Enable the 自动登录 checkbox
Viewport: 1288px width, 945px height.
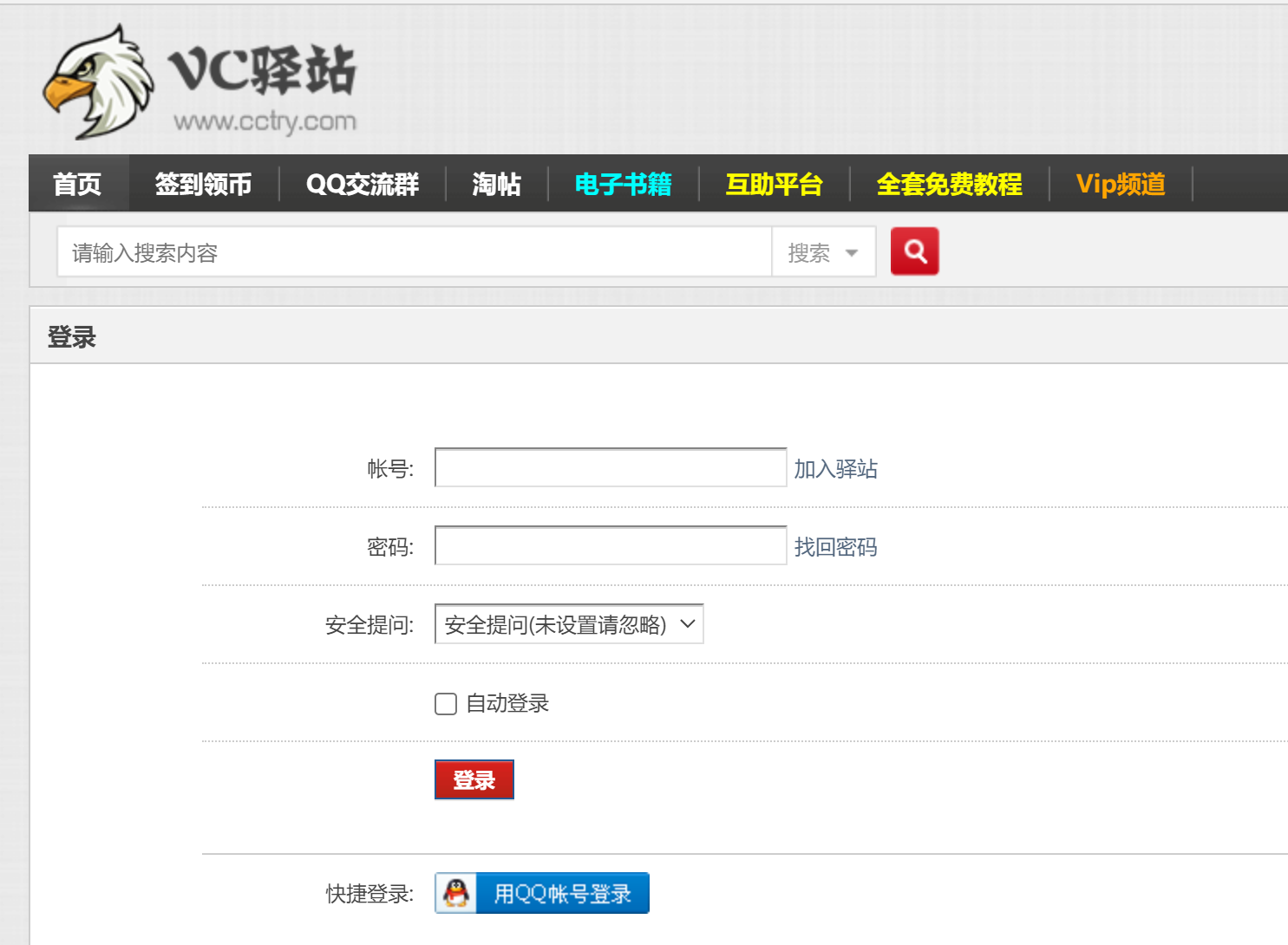coord(446,704)
